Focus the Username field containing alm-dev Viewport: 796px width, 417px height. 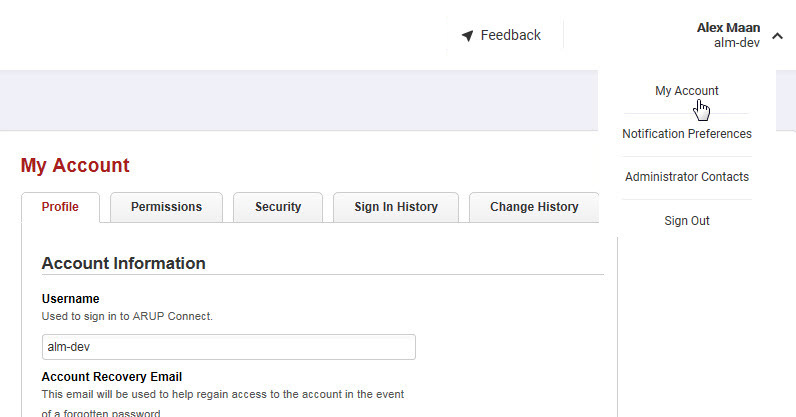pos(228,347)
